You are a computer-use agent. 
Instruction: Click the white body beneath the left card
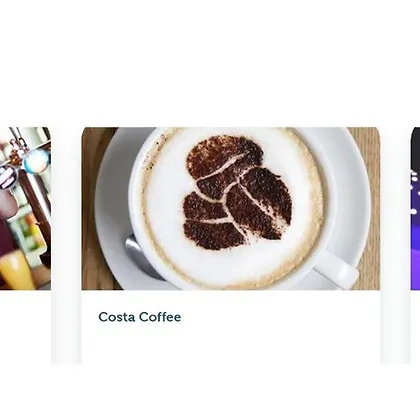(25, 327)
